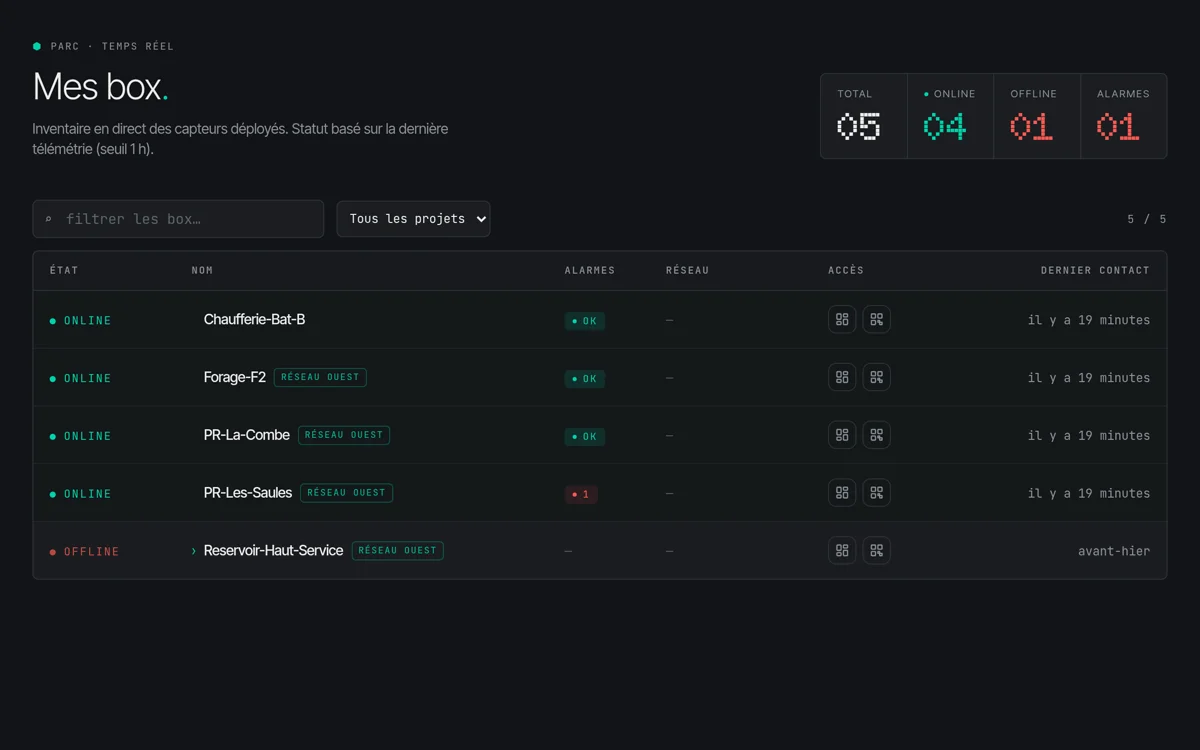Open the PR-La-Combe box name
The height and width of the screenshot is (750, 1200).
247,435
